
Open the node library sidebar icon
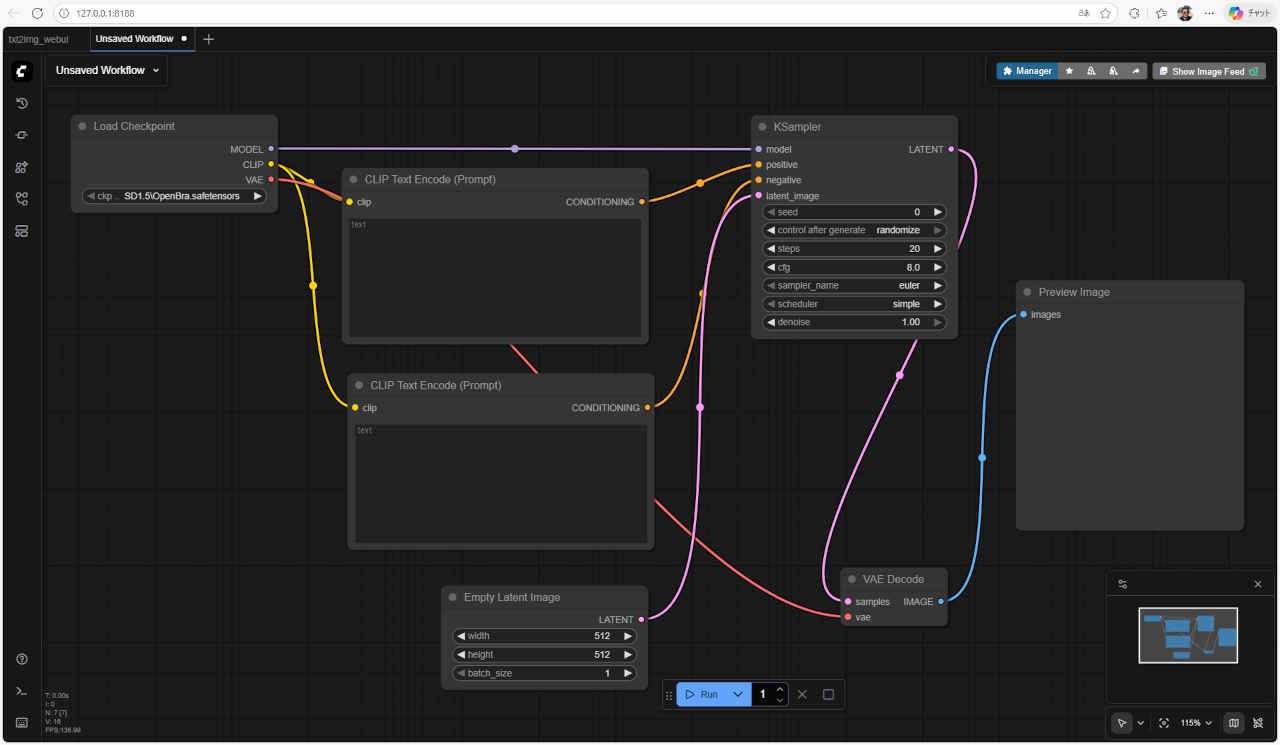point(22,167)
